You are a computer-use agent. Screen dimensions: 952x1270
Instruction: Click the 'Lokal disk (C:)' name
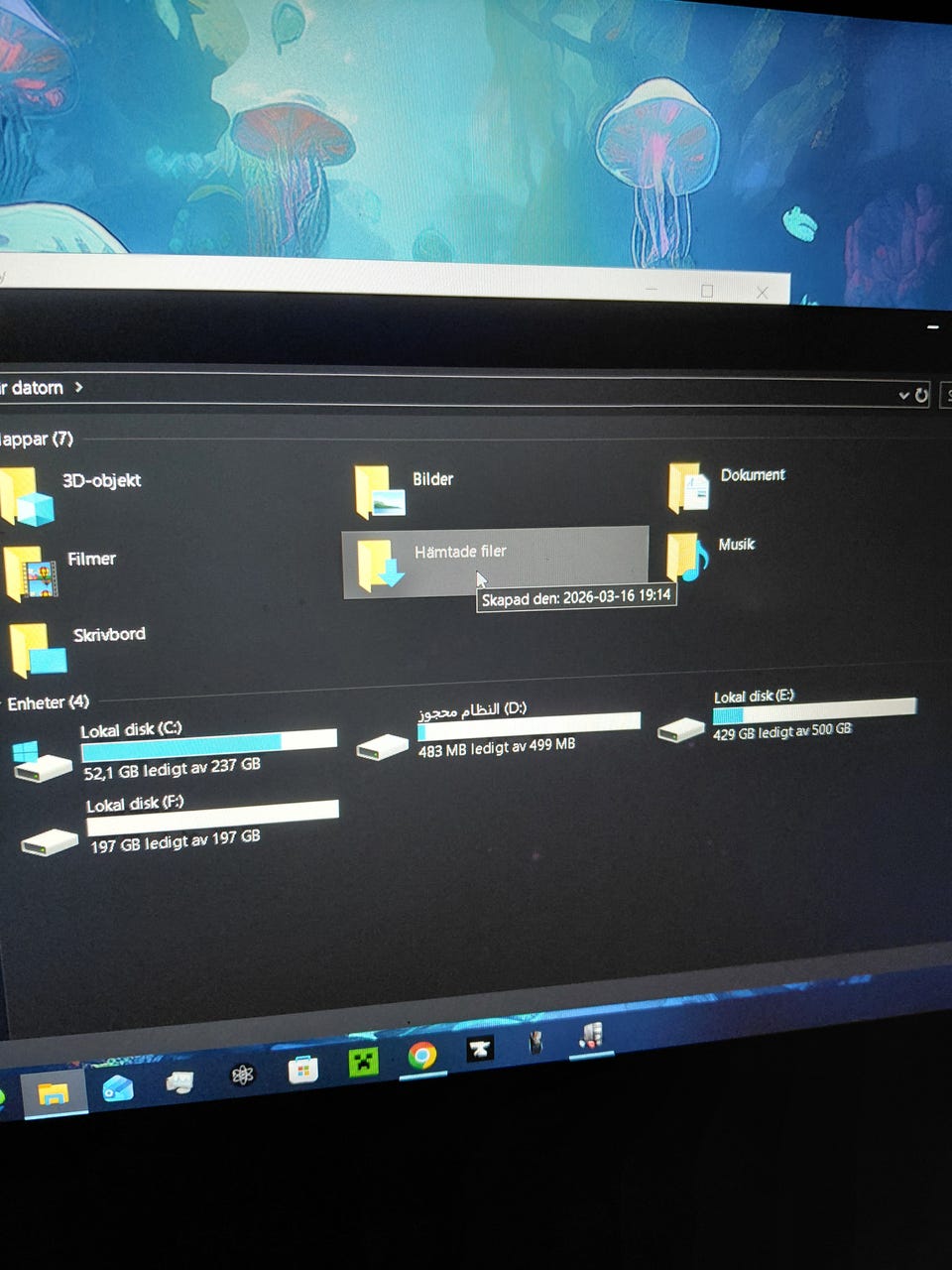coord(131,729)
